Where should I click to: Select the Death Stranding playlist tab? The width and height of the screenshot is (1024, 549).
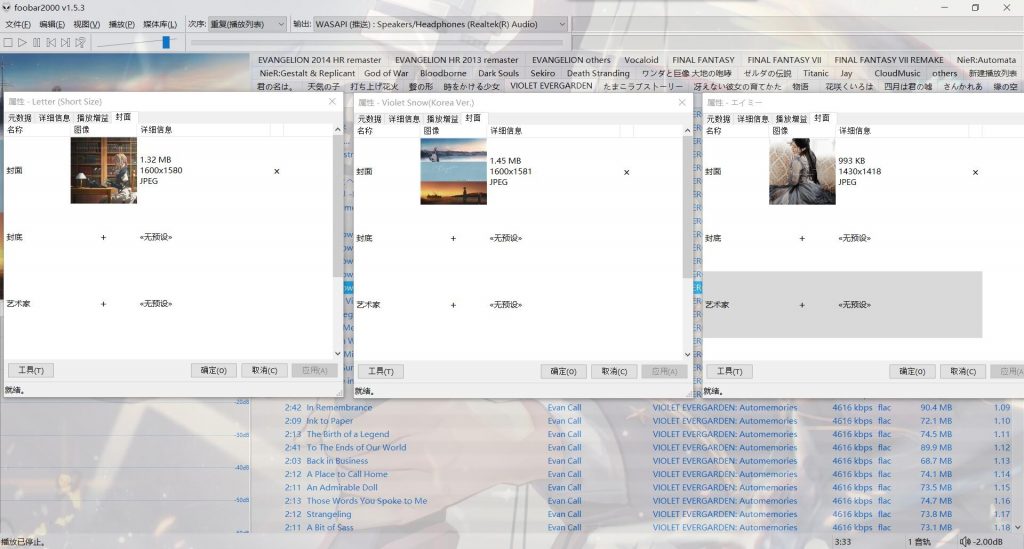point(598,73)
